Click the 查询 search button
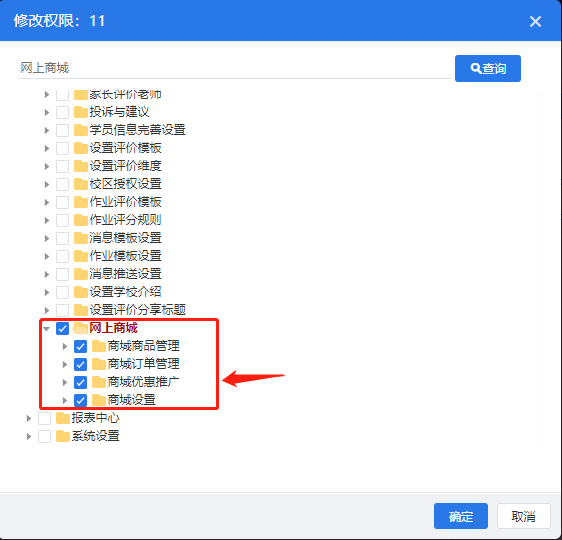Screen dimensions: 562x540 487,68
